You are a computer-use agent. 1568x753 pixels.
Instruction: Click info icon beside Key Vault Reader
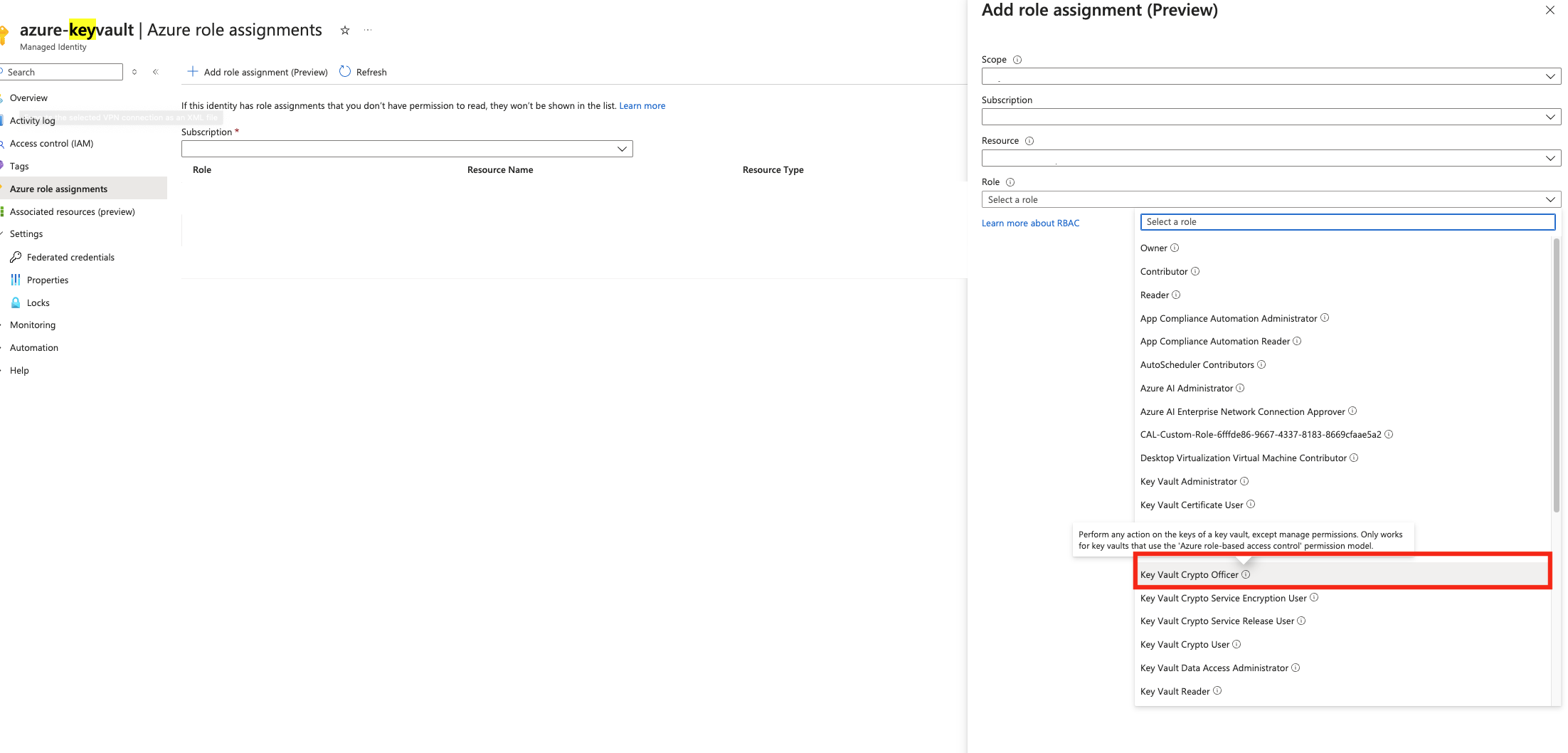[1217, 690]
